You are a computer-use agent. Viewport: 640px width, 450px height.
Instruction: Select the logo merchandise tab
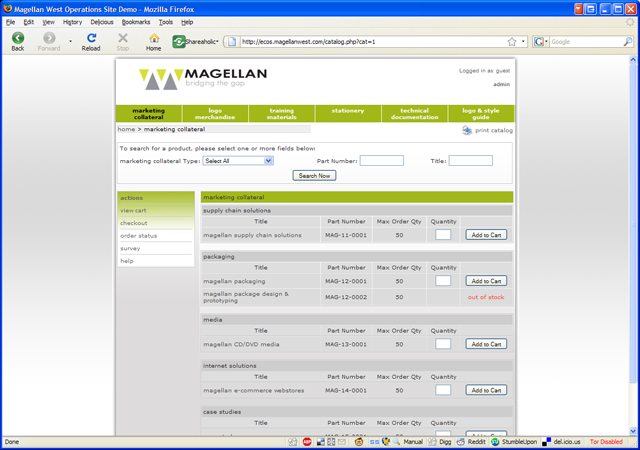coord(215,114)
